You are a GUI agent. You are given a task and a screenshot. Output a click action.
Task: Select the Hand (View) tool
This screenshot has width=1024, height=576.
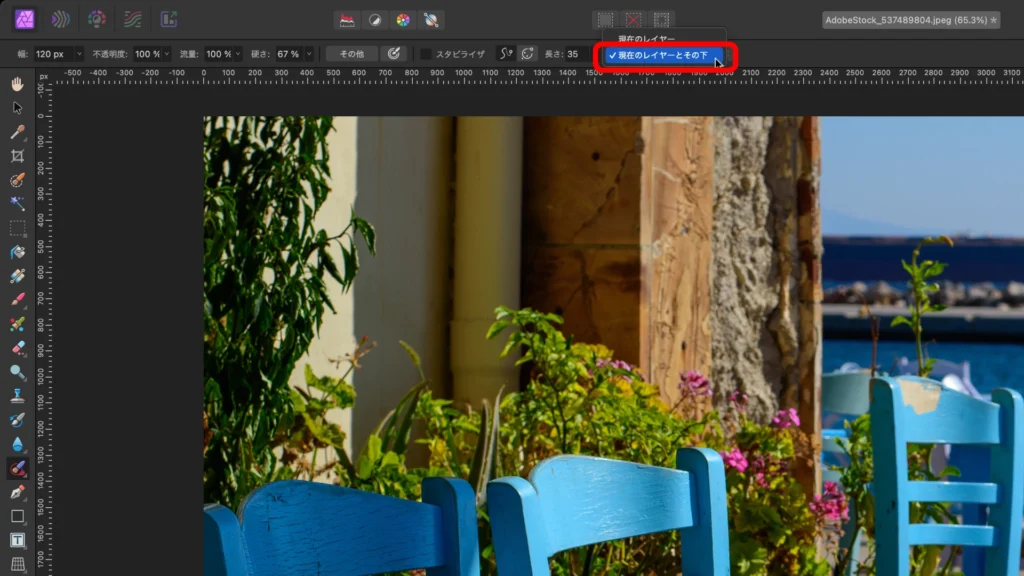pos(17,84)
